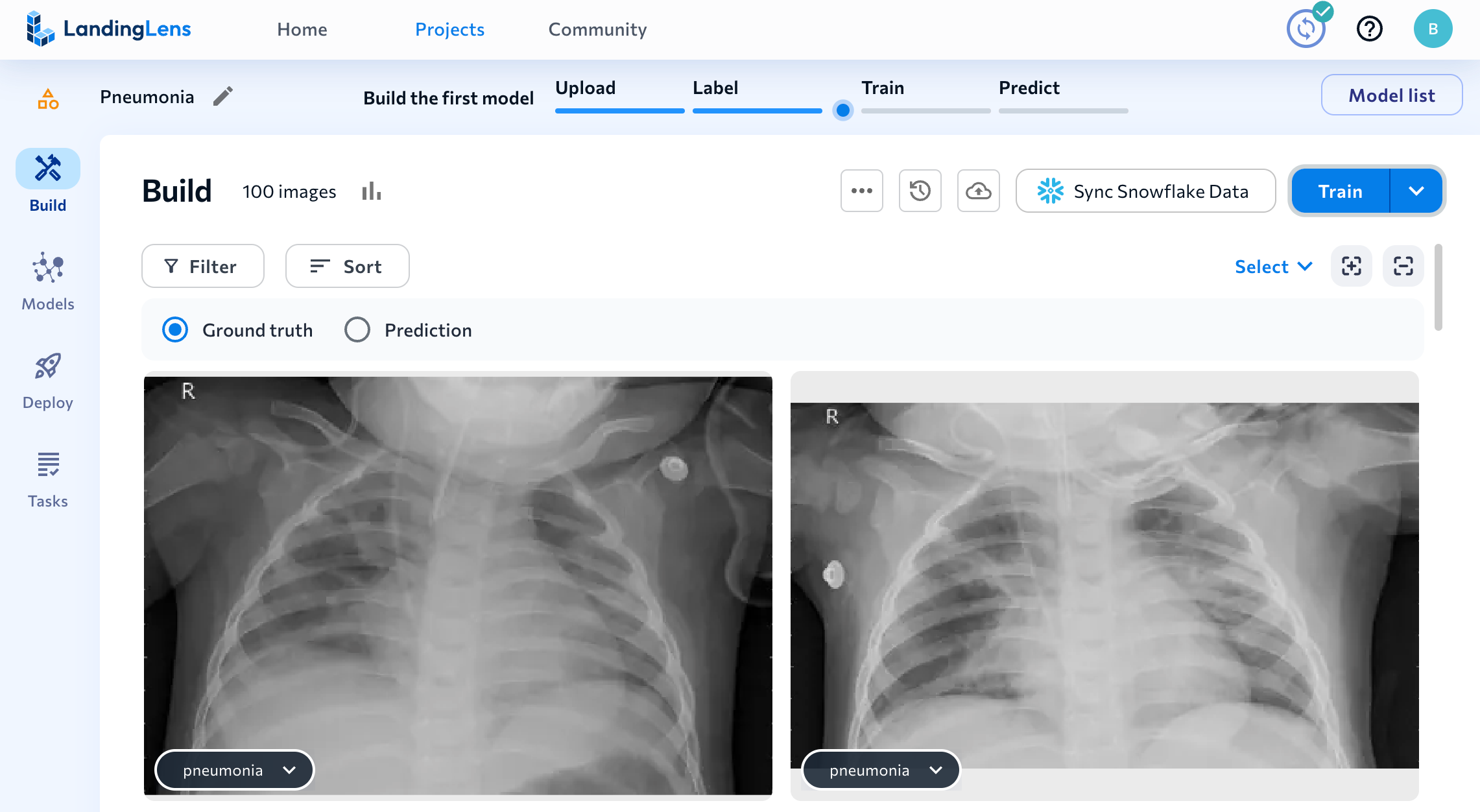Click the more options ellipsis icon
This screenshot has height=812, width=1480.
(x=862, y=191)
